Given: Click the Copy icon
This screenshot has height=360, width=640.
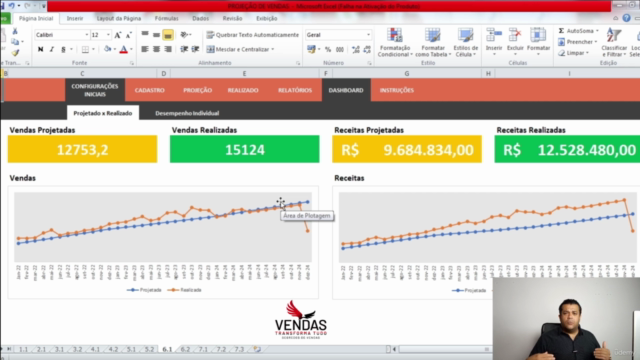Looking at the screenshot, I should pos(15,42).
